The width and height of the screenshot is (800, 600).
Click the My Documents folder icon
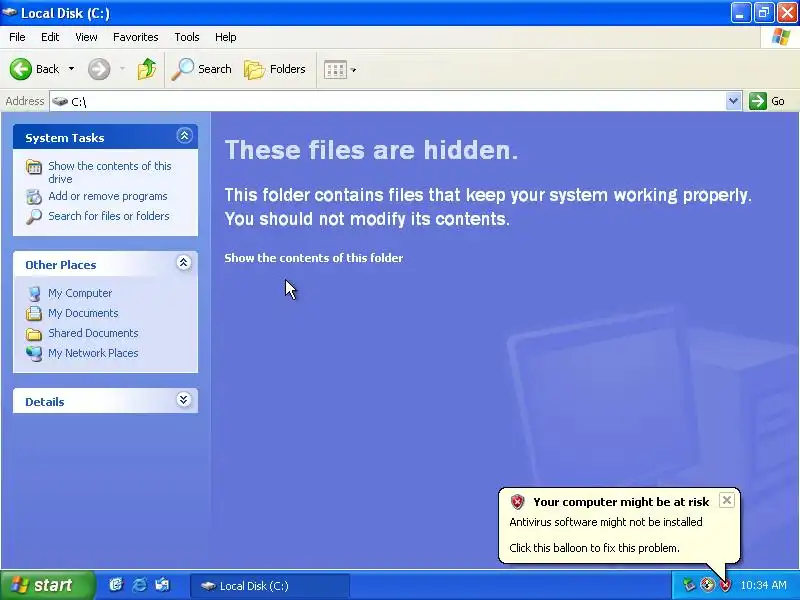(x=34, y=313)
